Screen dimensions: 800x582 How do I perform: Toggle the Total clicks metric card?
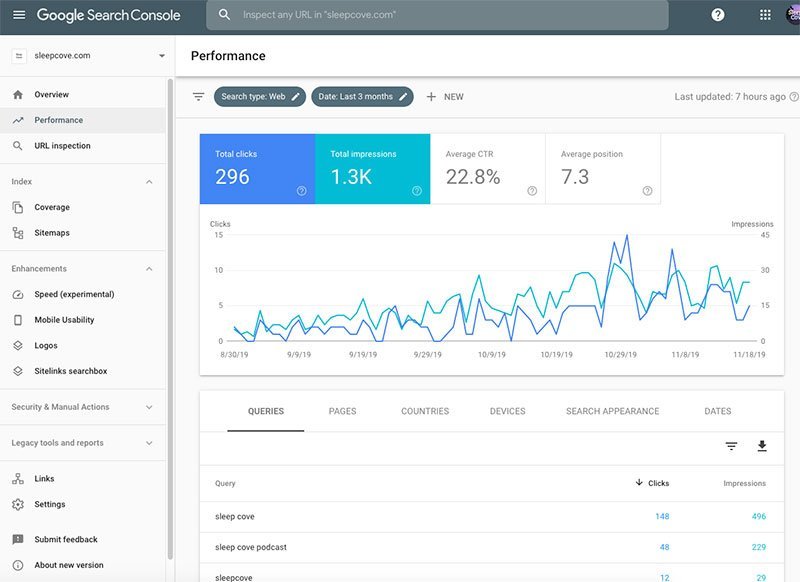pyautogui.click(x=257, y=169)
